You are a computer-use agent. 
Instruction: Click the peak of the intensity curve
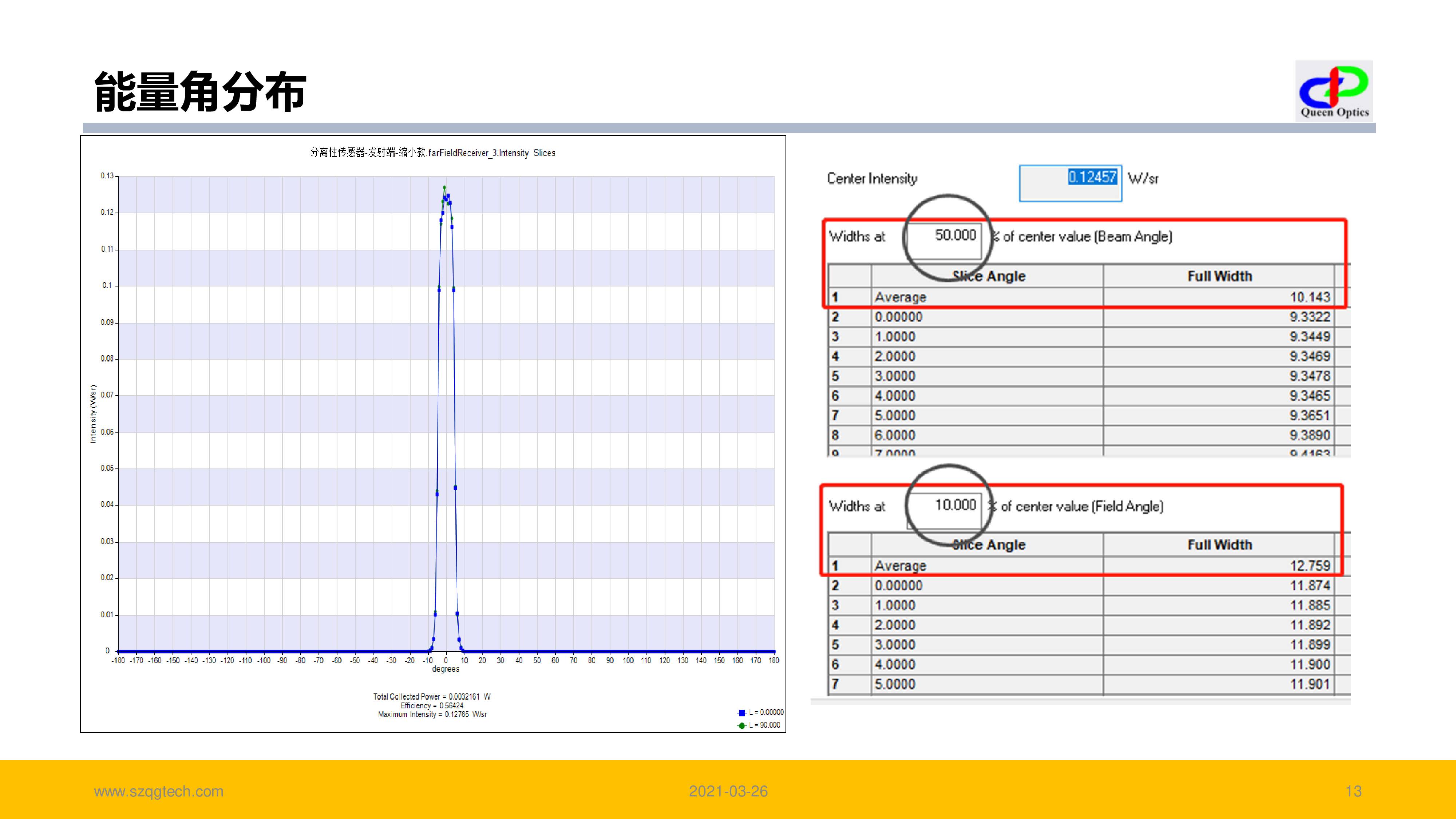pos(444,188)
